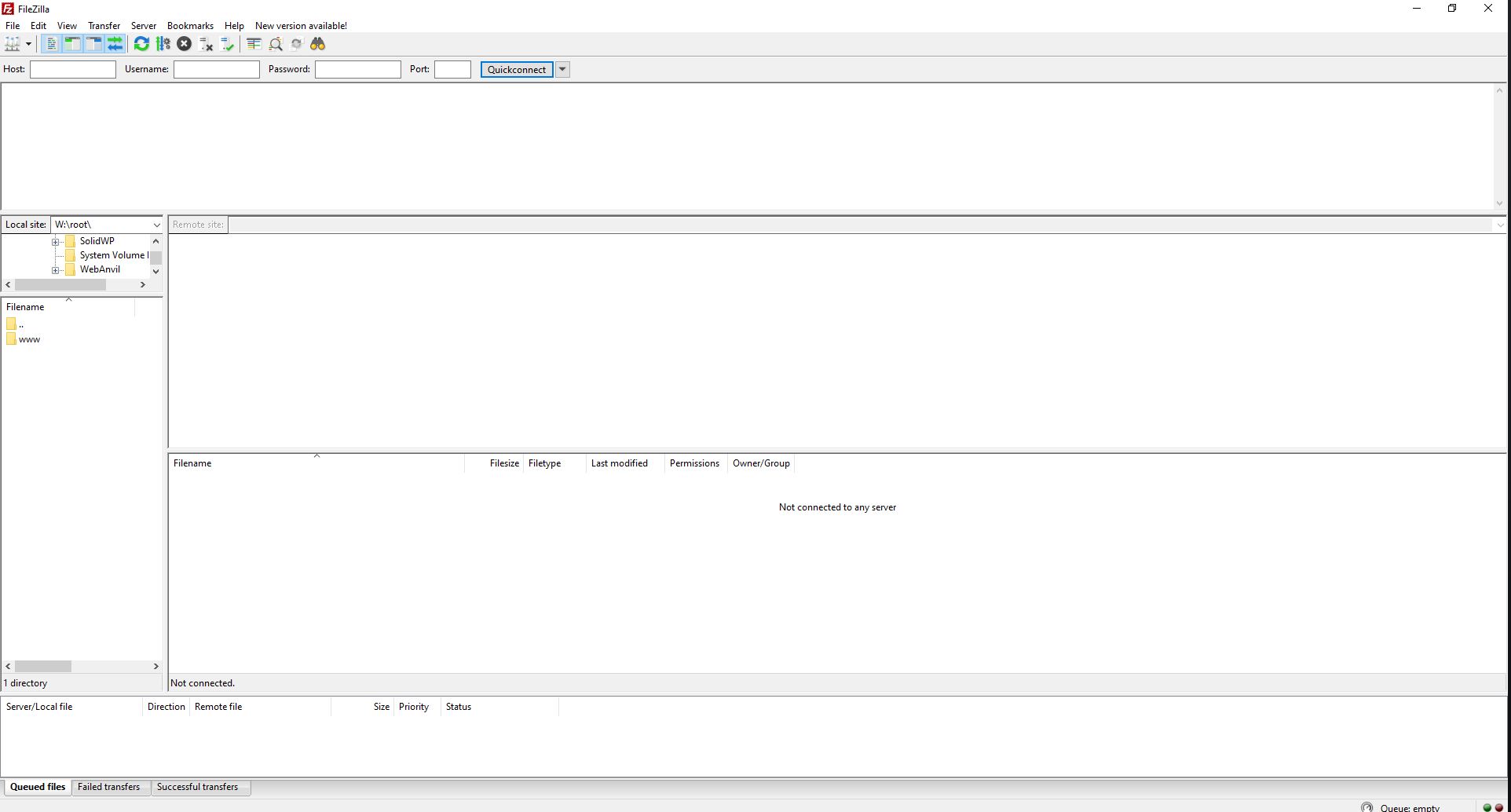Image resolution: width=1511 pixels, height=812 pixels.
Task: Open the Transfer menu
Action: pos(104,25)
